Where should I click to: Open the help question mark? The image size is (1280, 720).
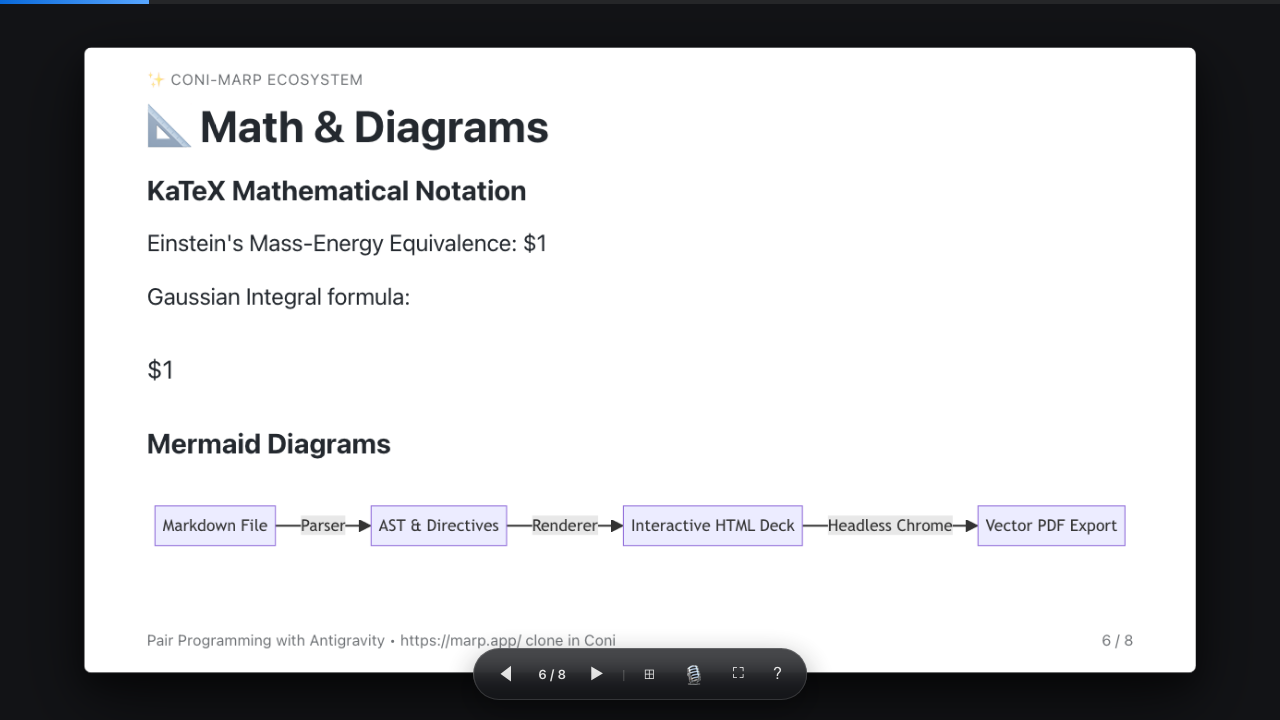pyautogui.click(x=777, y=673)
